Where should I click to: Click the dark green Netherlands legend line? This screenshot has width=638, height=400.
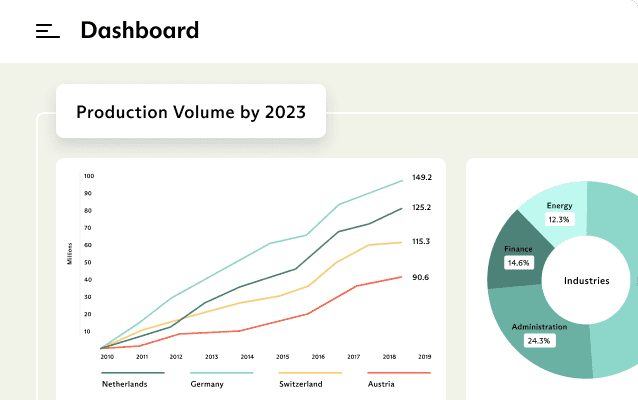click(x=133, y=373)
